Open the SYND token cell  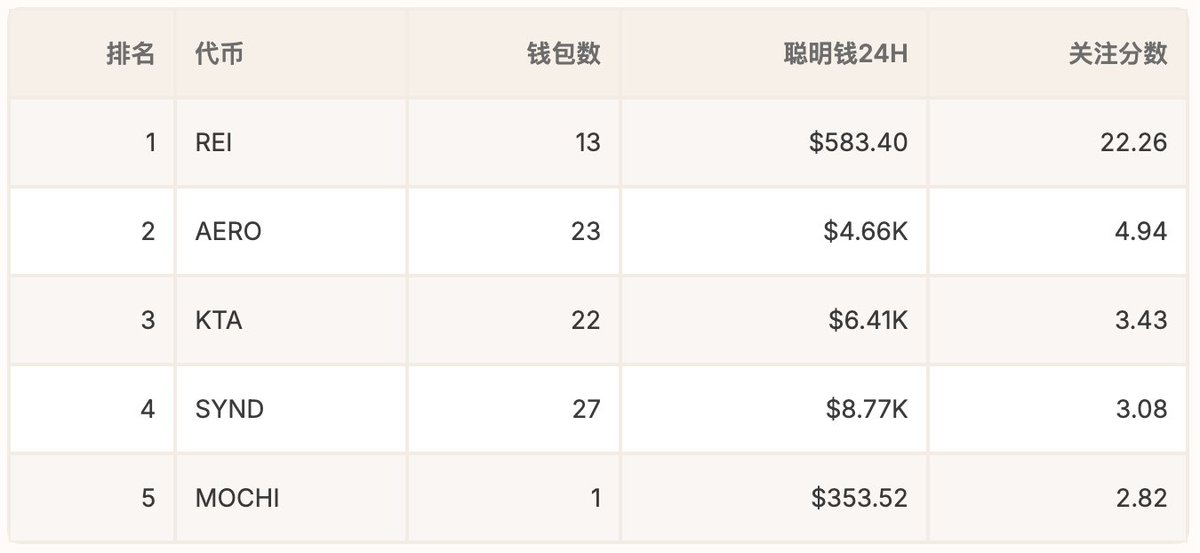pyautogui.click(x=230, y=409)
